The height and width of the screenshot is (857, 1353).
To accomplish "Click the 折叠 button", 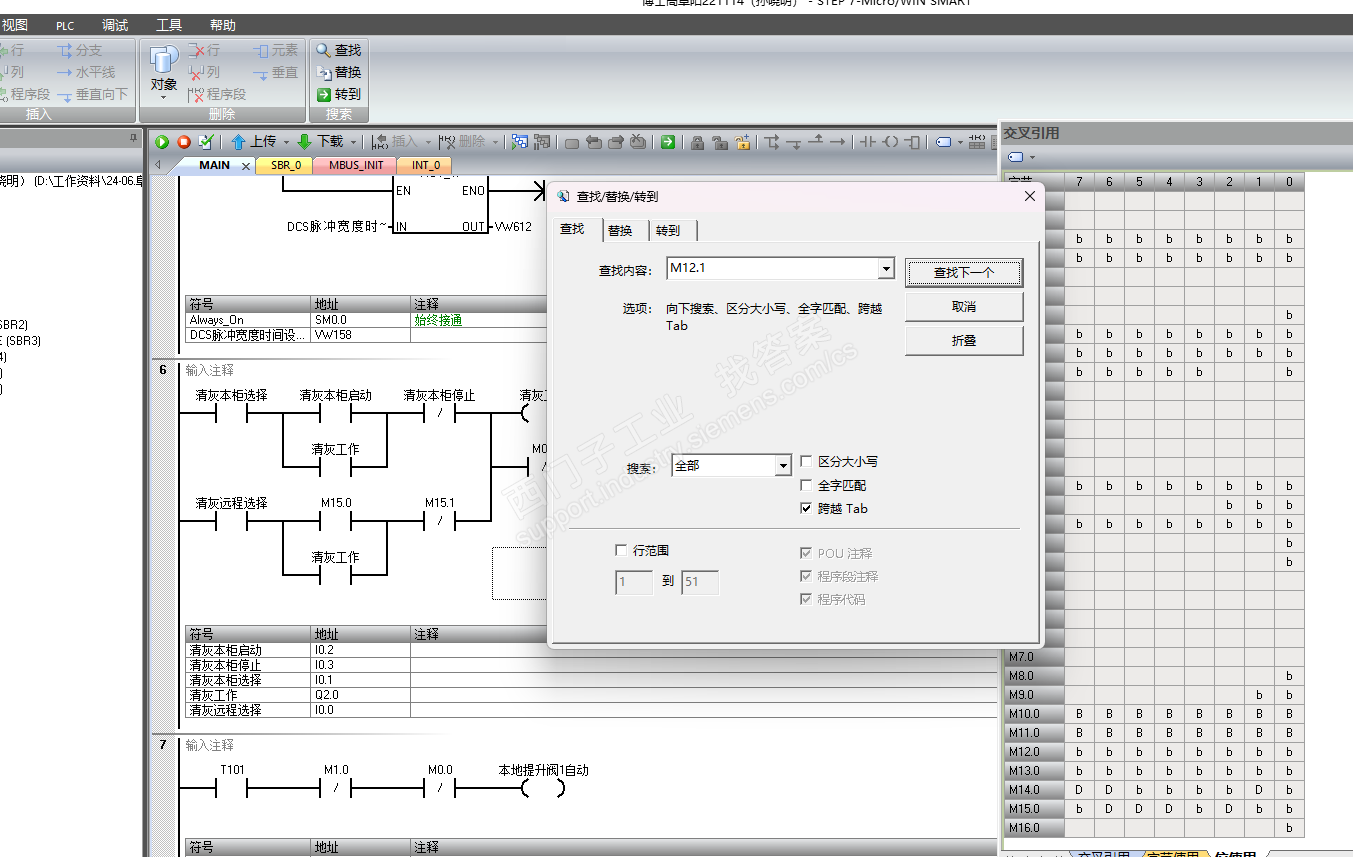I will tap(964, 340).
